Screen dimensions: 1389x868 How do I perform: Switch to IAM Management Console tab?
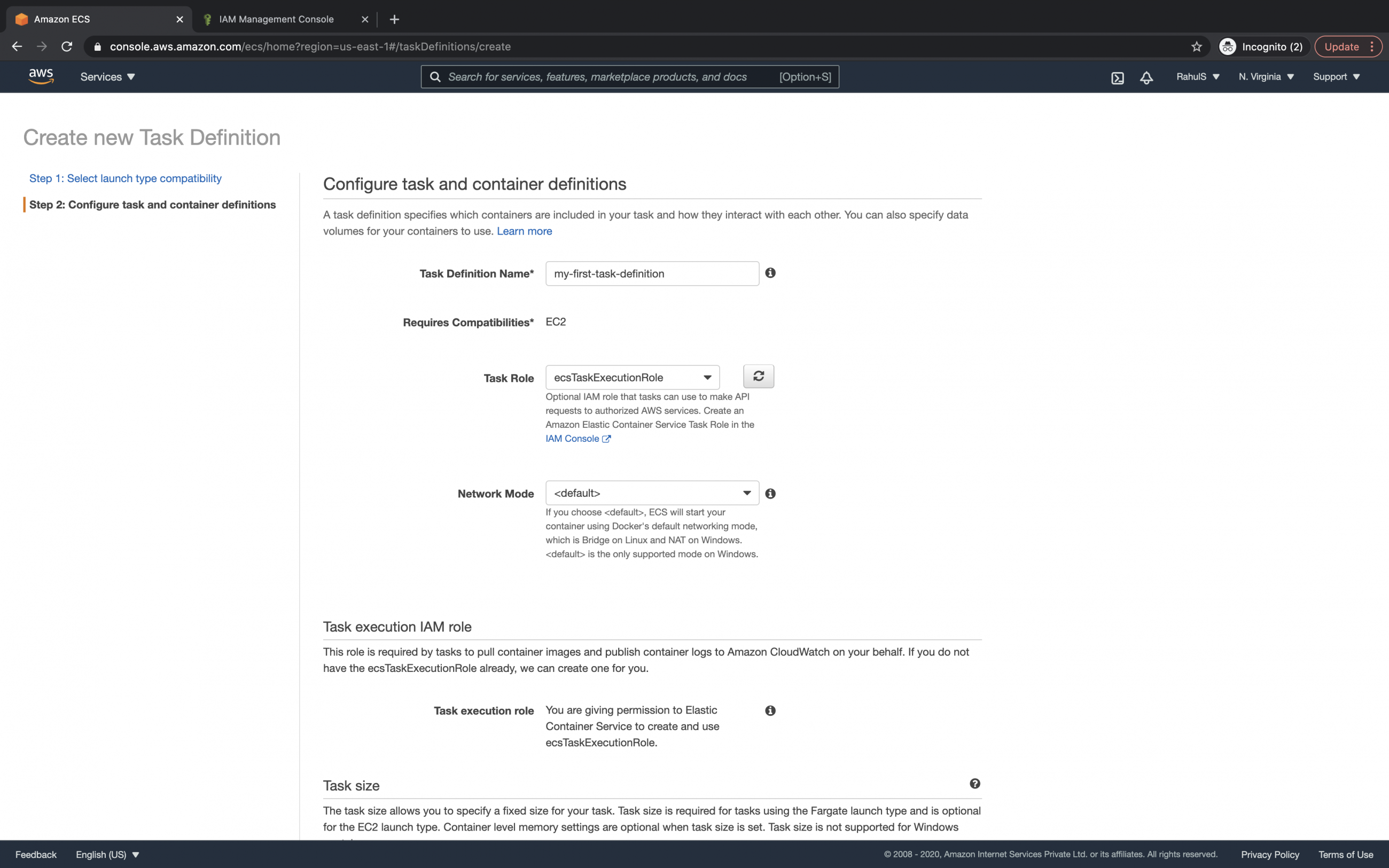[x=276, y=19]
